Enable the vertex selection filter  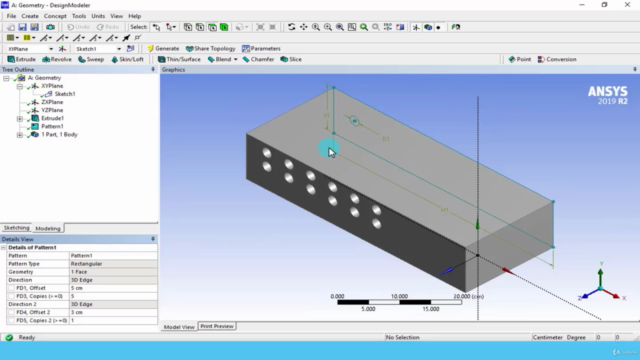tap(188, 27)
